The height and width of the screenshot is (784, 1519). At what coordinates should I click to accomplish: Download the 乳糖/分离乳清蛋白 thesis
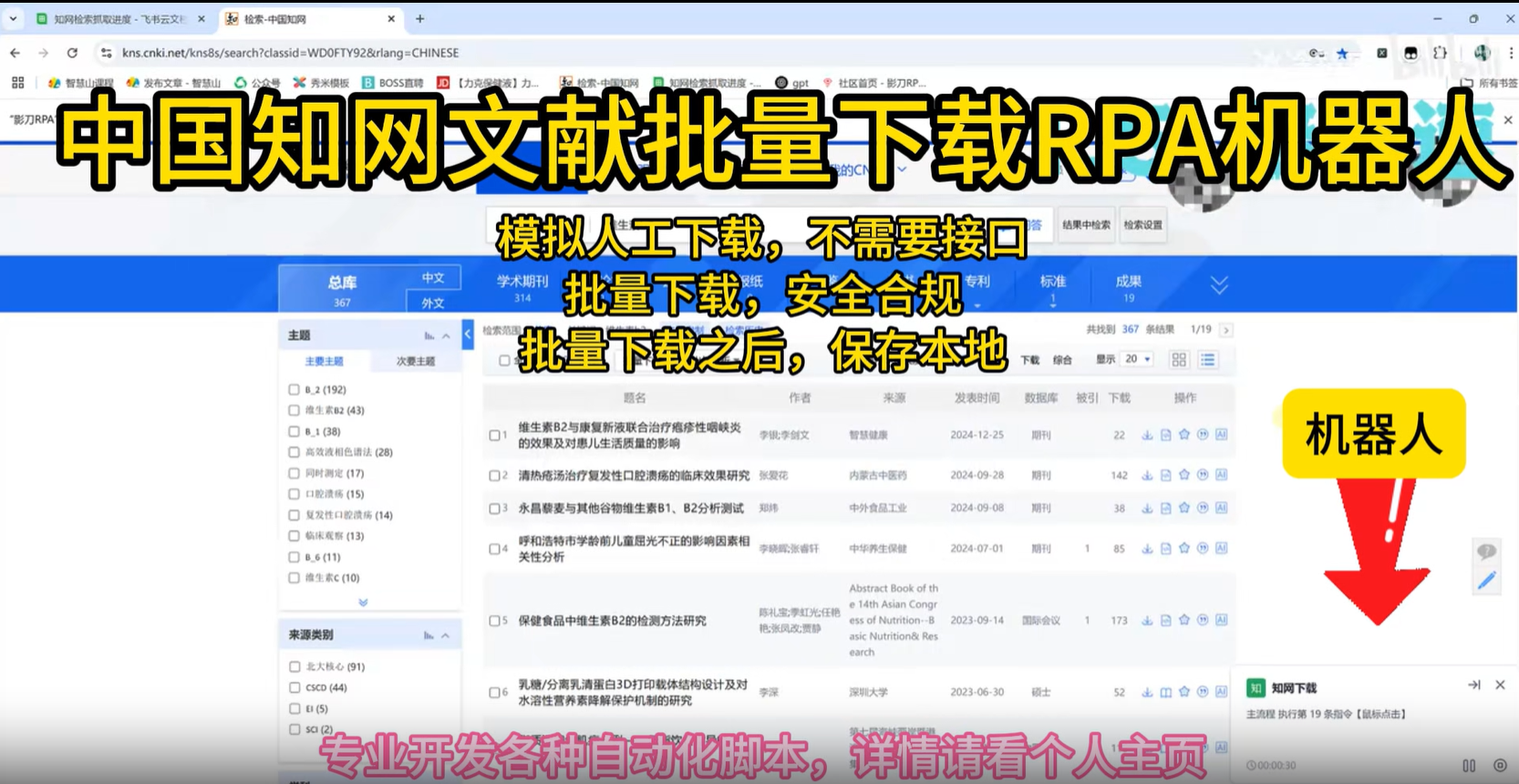click(1147, 693)
